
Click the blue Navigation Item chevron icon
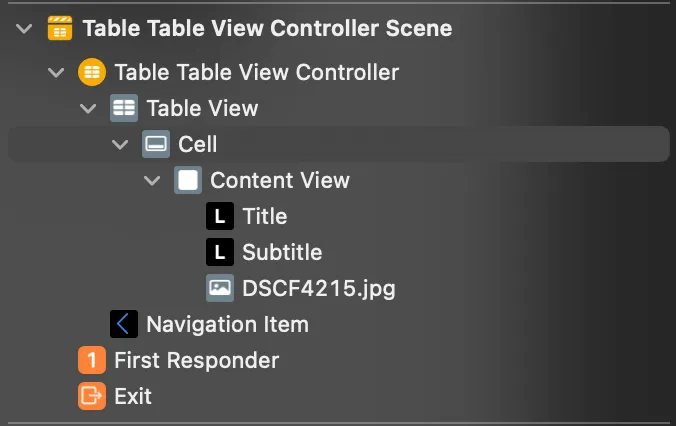[124, 324]
